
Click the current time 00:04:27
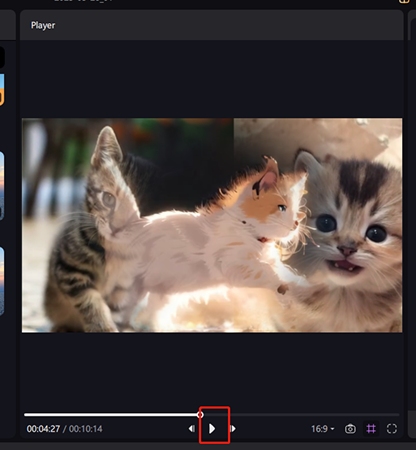(x=43, y=429)
